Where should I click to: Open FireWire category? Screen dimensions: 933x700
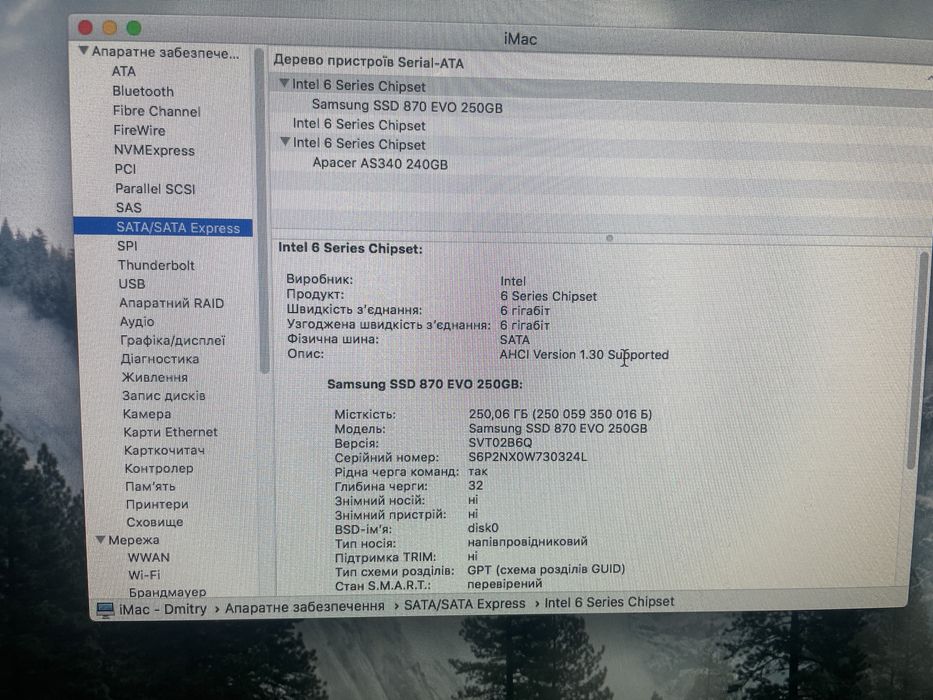[x=139, y=130]
